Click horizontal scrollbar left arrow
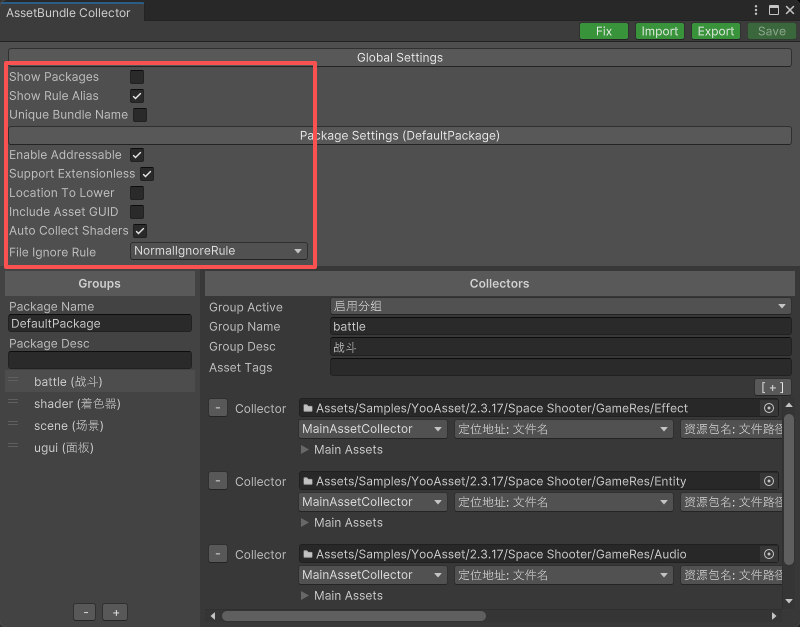 pos(213,616)
